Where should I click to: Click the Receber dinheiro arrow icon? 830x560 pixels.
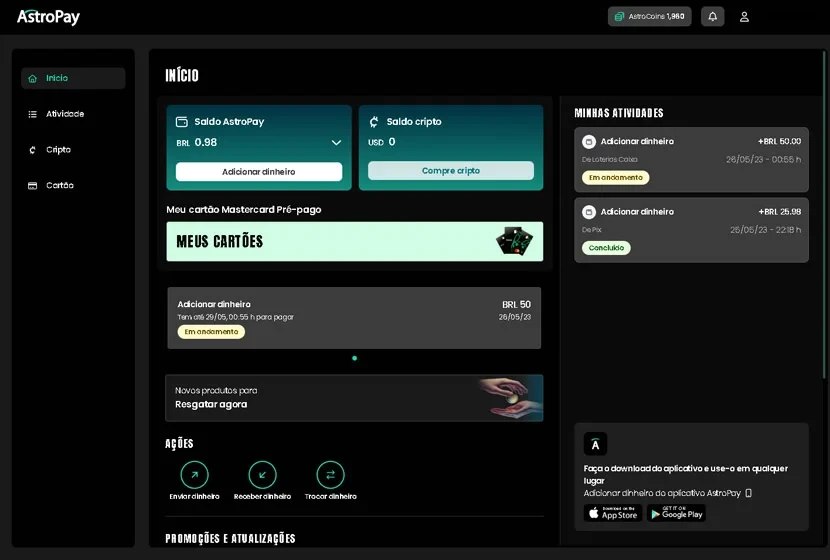263,475
